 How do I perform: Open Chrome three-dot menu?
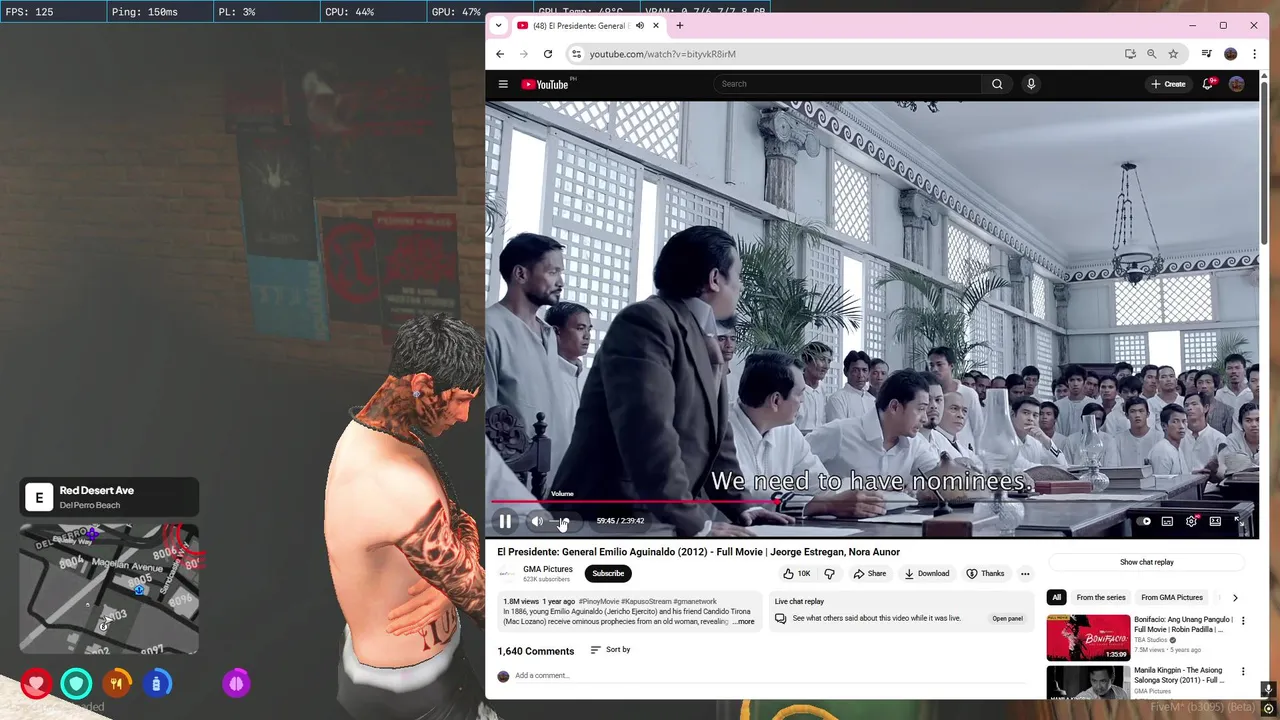click(1254, 54)
